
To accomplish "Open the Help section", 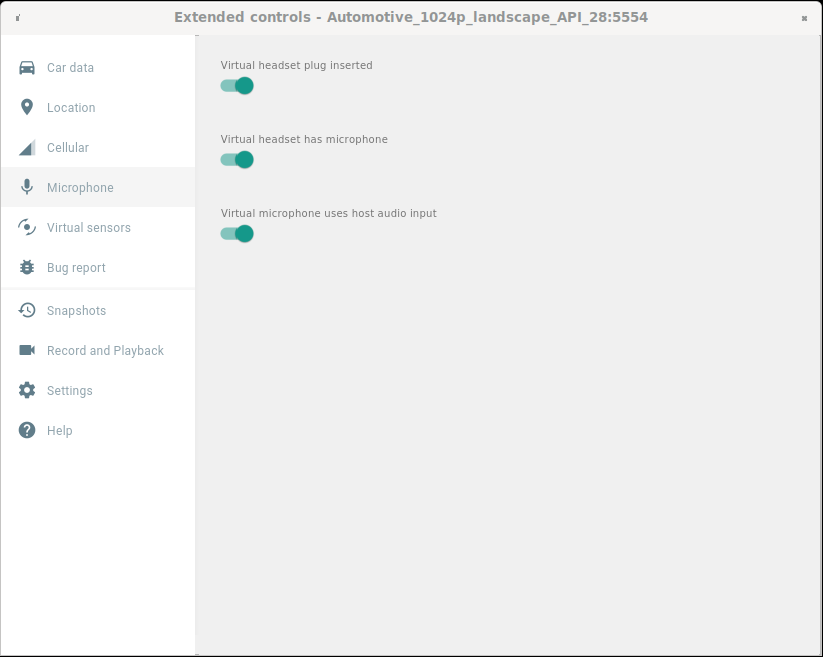I will [59, 430].
